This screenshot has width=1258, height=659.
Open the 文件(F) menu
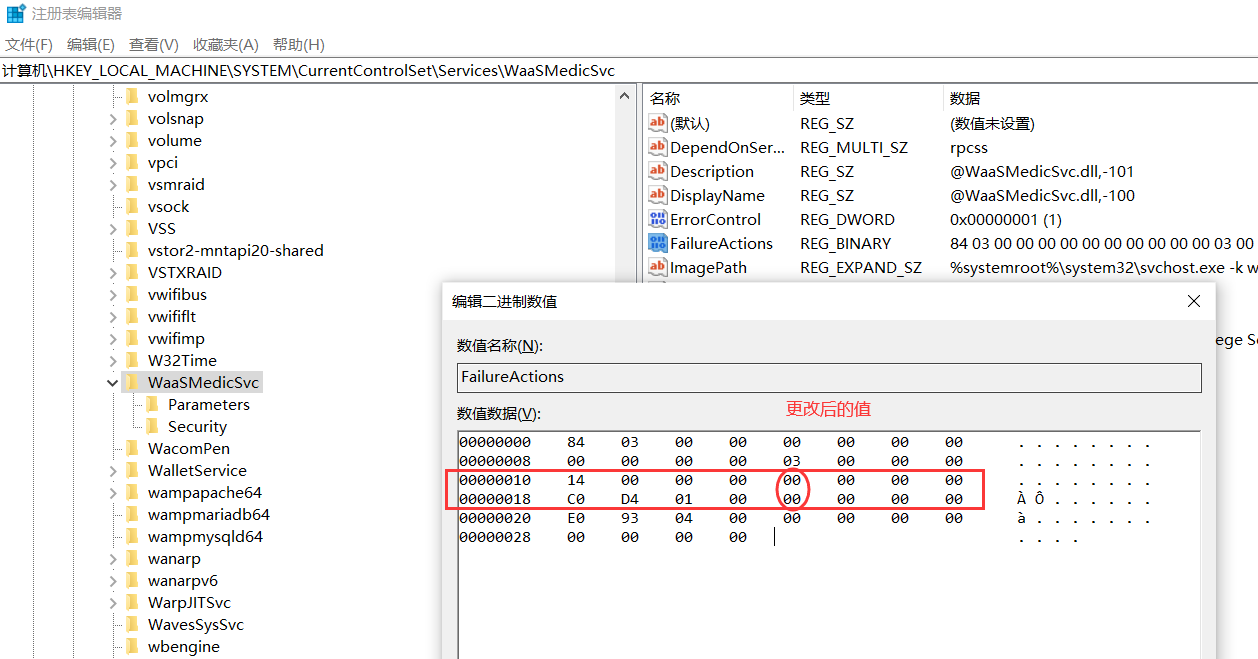[28, 45]
